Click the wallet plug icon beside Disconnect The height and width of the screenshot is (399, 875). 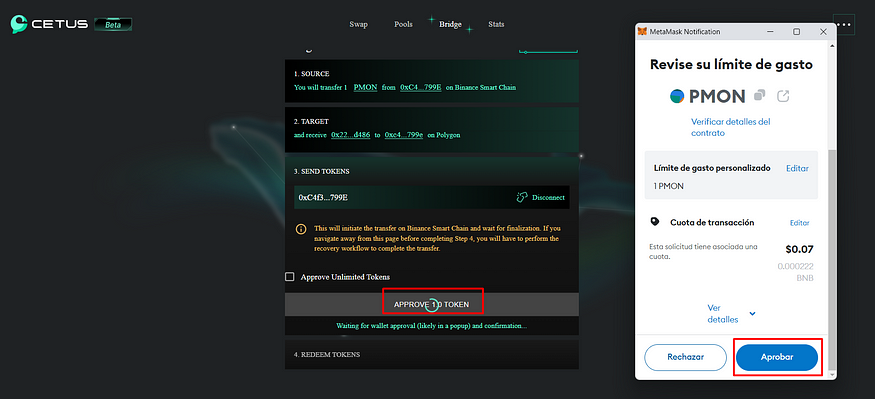[522, 198]
